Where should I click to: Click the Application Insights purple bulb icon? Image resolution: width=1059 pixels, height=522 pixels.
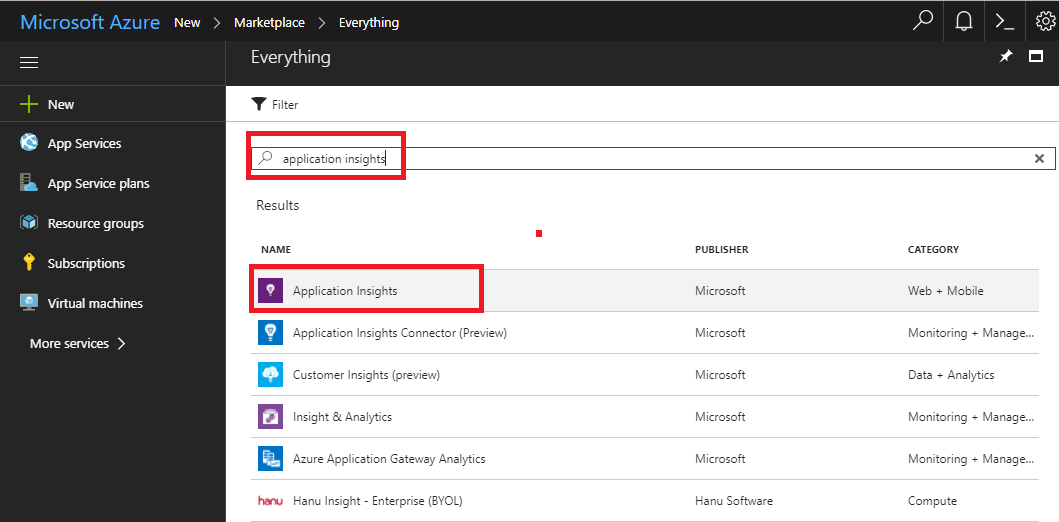[270, 290]
